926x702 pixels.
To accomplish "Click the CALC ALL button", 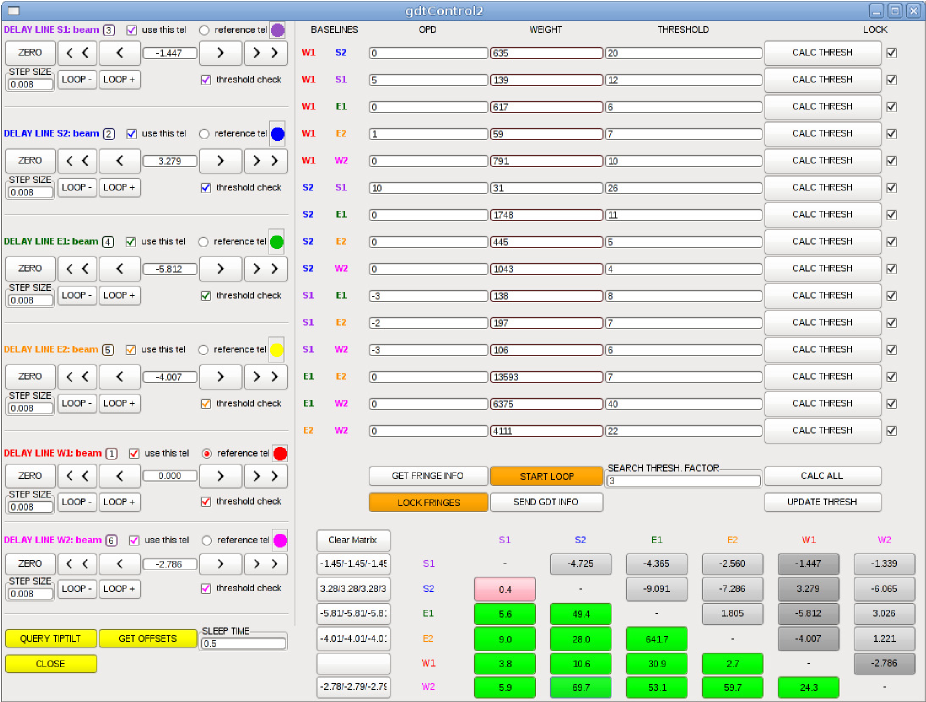I will [x=822, y=476].
